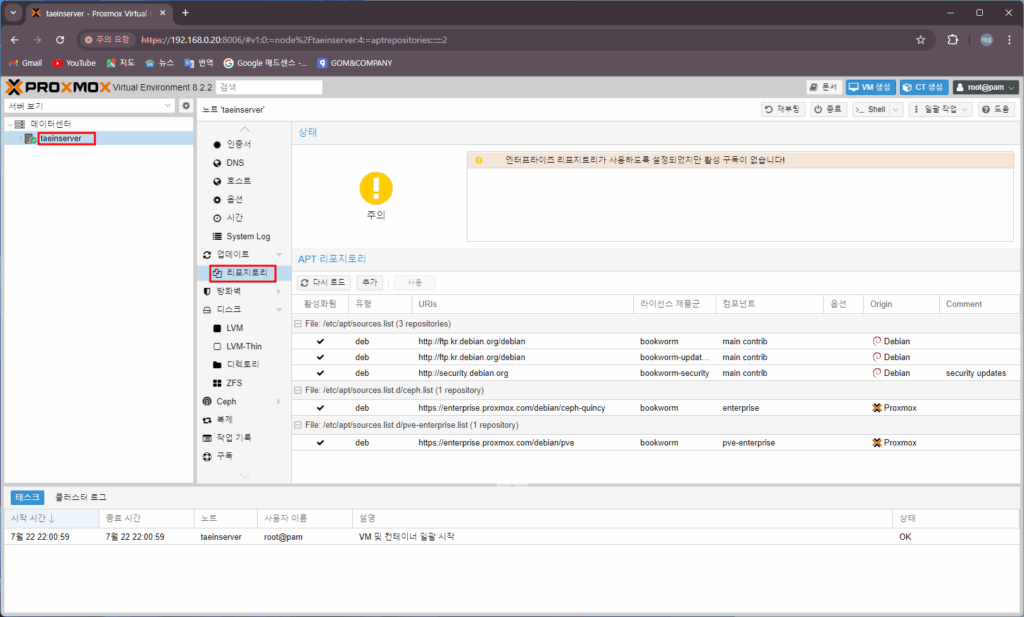Open the 디렉토리 (directory) entry
The height and width of the screenshot is (617, 1024).
[x=242, y=364]
